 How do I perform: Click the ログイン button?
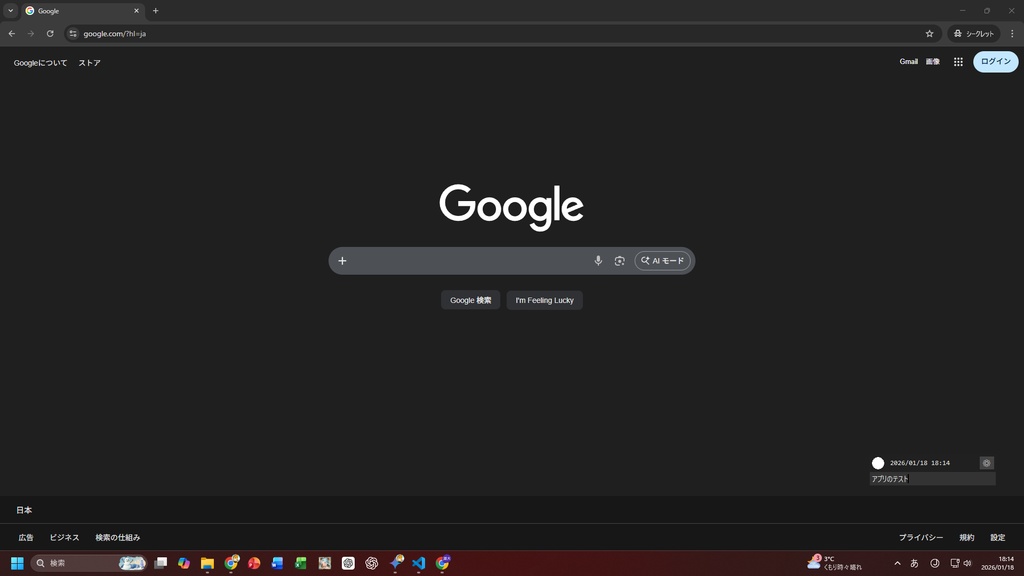(995, 61)
